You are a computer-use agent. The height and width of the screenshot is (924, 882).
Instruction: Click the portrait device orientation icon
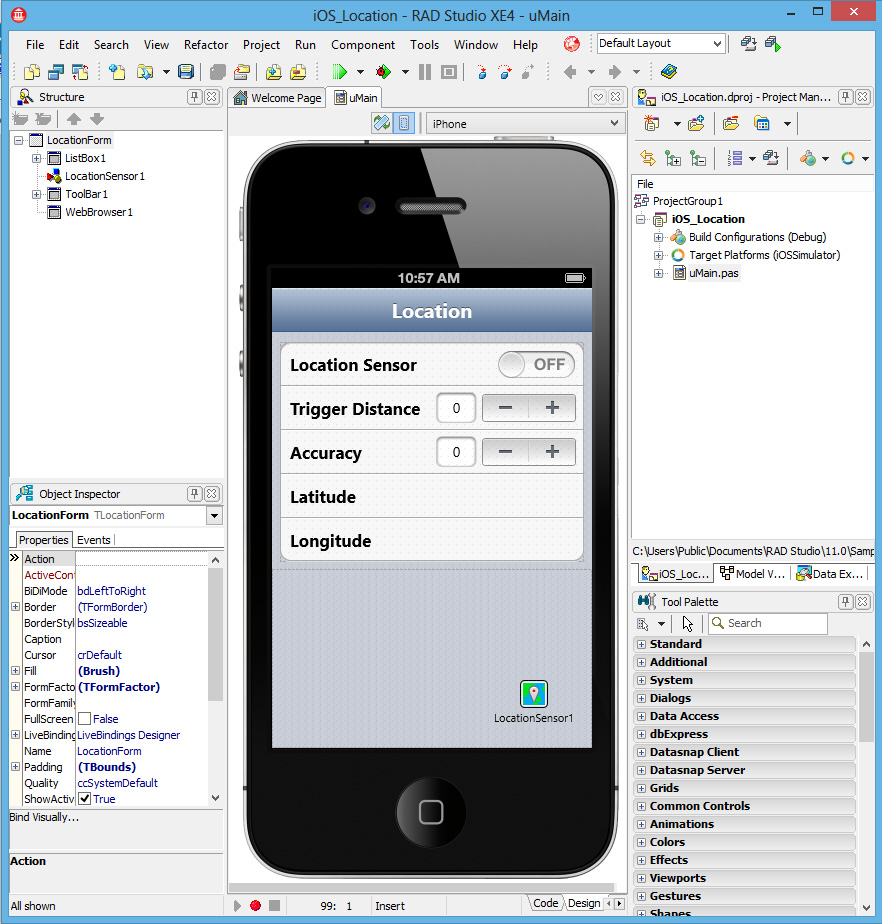[404, 123]
